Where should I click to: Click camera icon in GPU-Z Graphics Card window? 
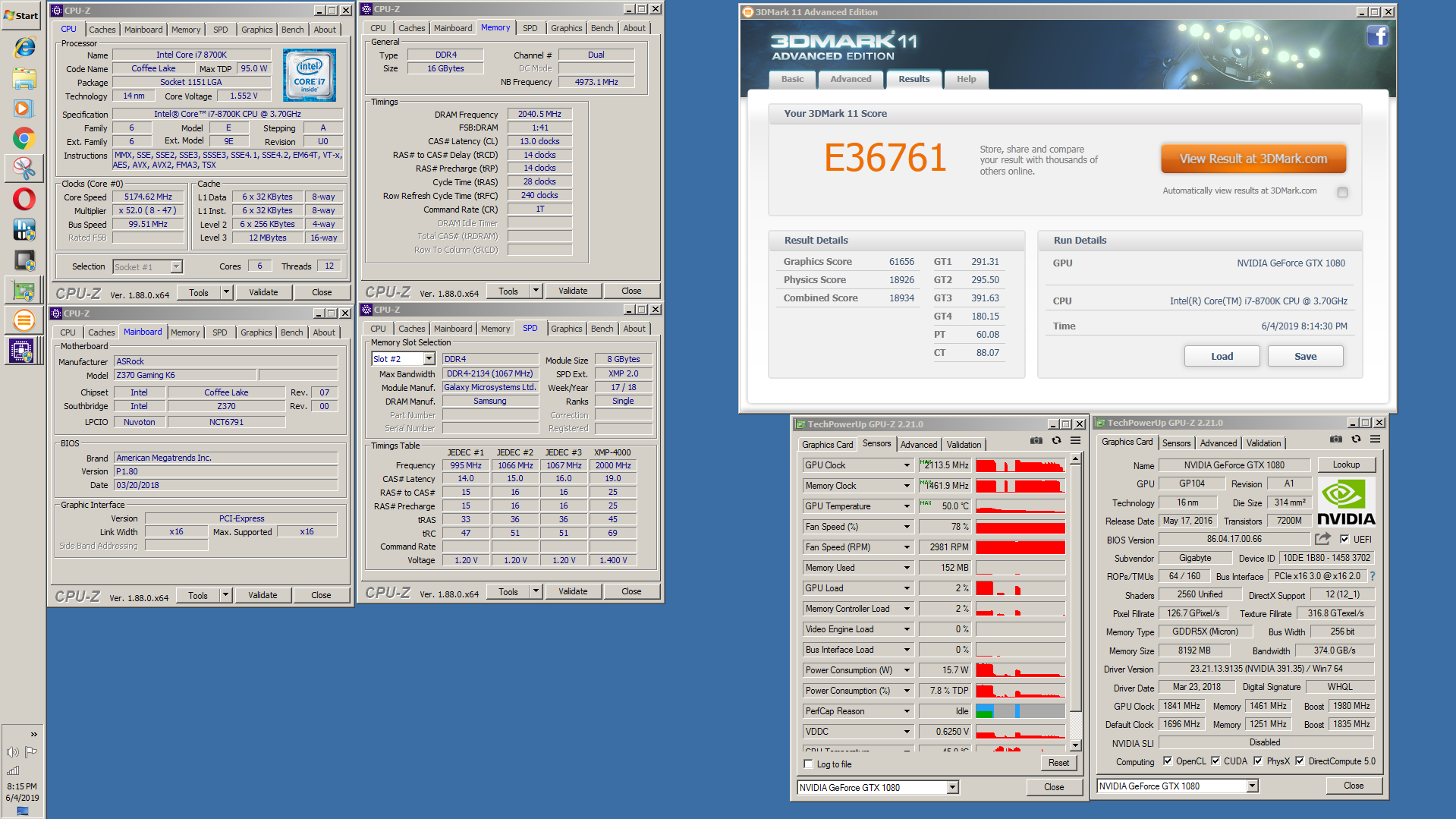point(1336,439)
